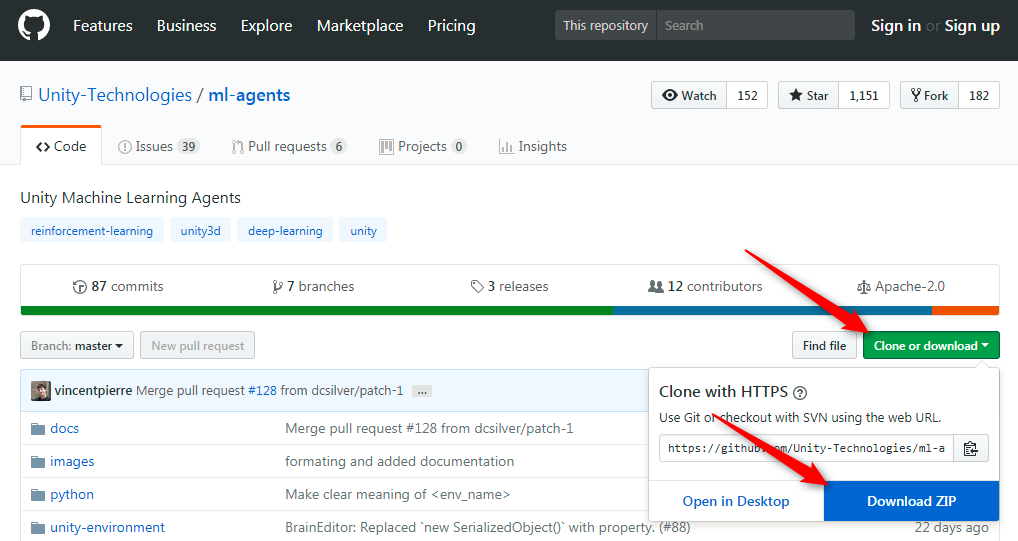The image size is (1018, 541).
Task: Click New pull request button
Action: [x=197, y=346]
